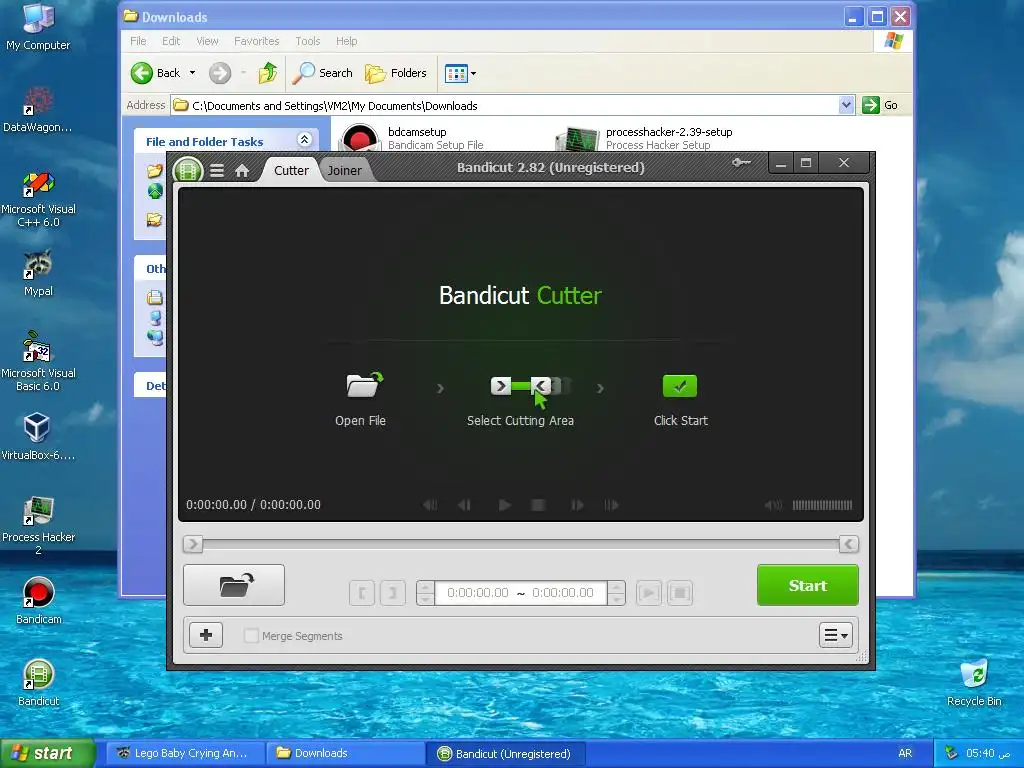Play the video in Bandicut player
Viewport: 1024px width, 768px height.
[x=504, y=505]
